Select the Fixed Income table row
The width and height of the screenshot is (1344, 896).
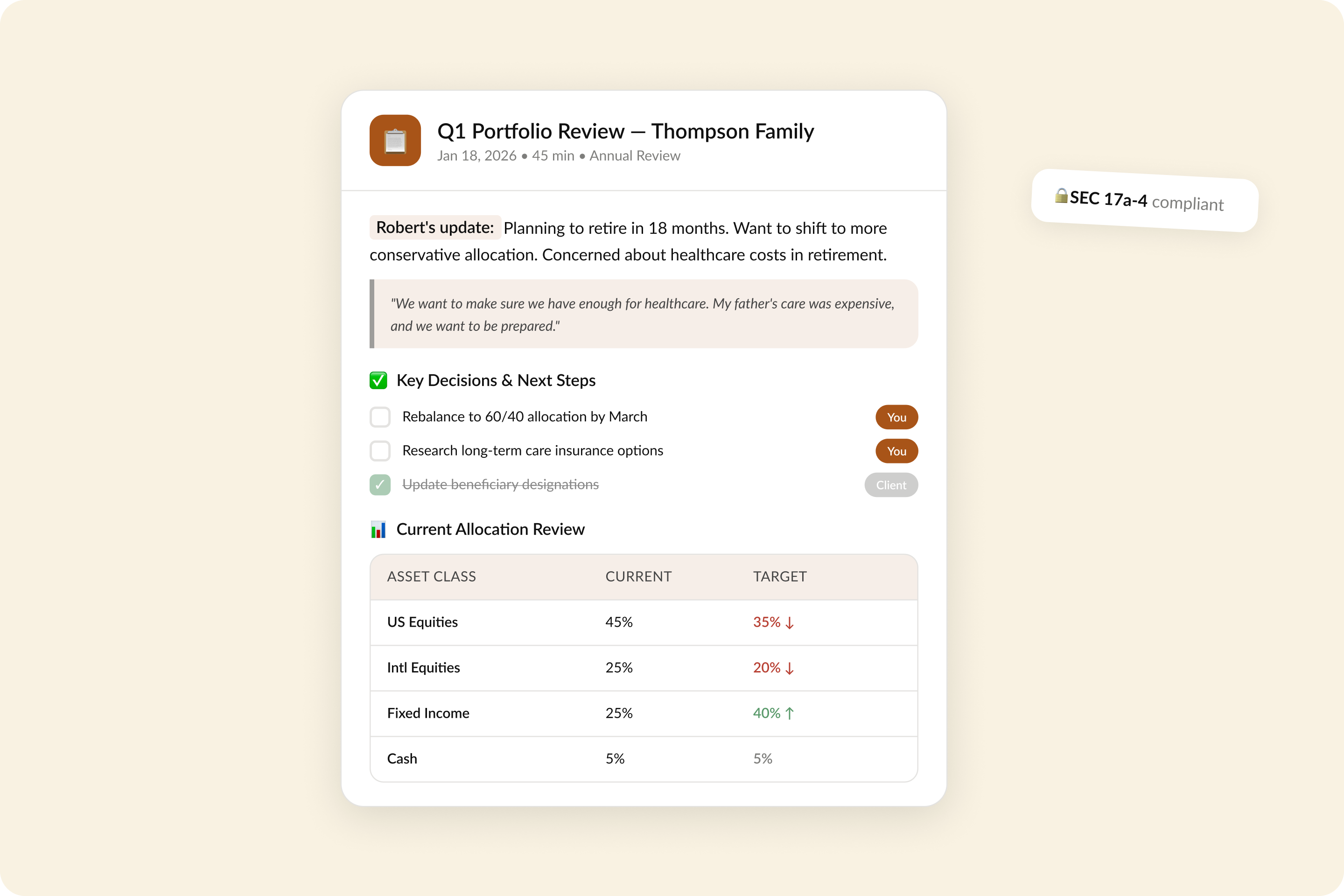pyautogui.click(x=644, y=713)
